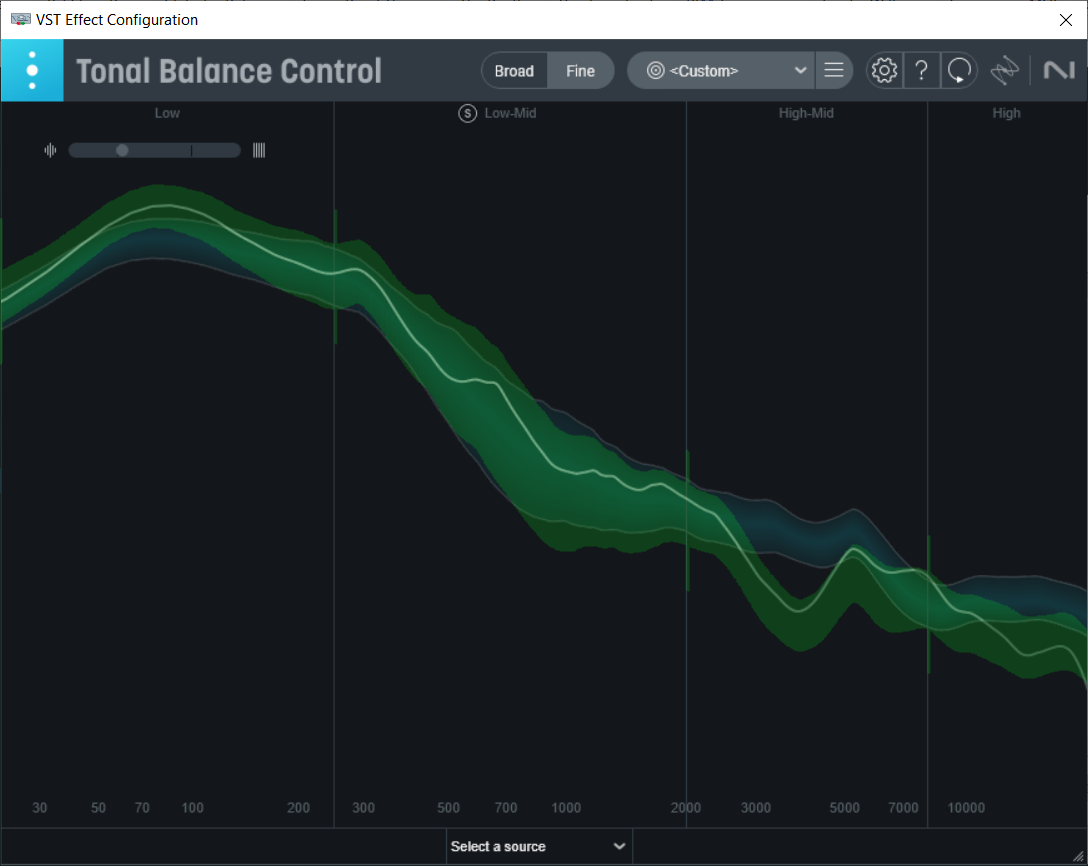Click the 5000 Hz frequency label

(x=844, y=808)
